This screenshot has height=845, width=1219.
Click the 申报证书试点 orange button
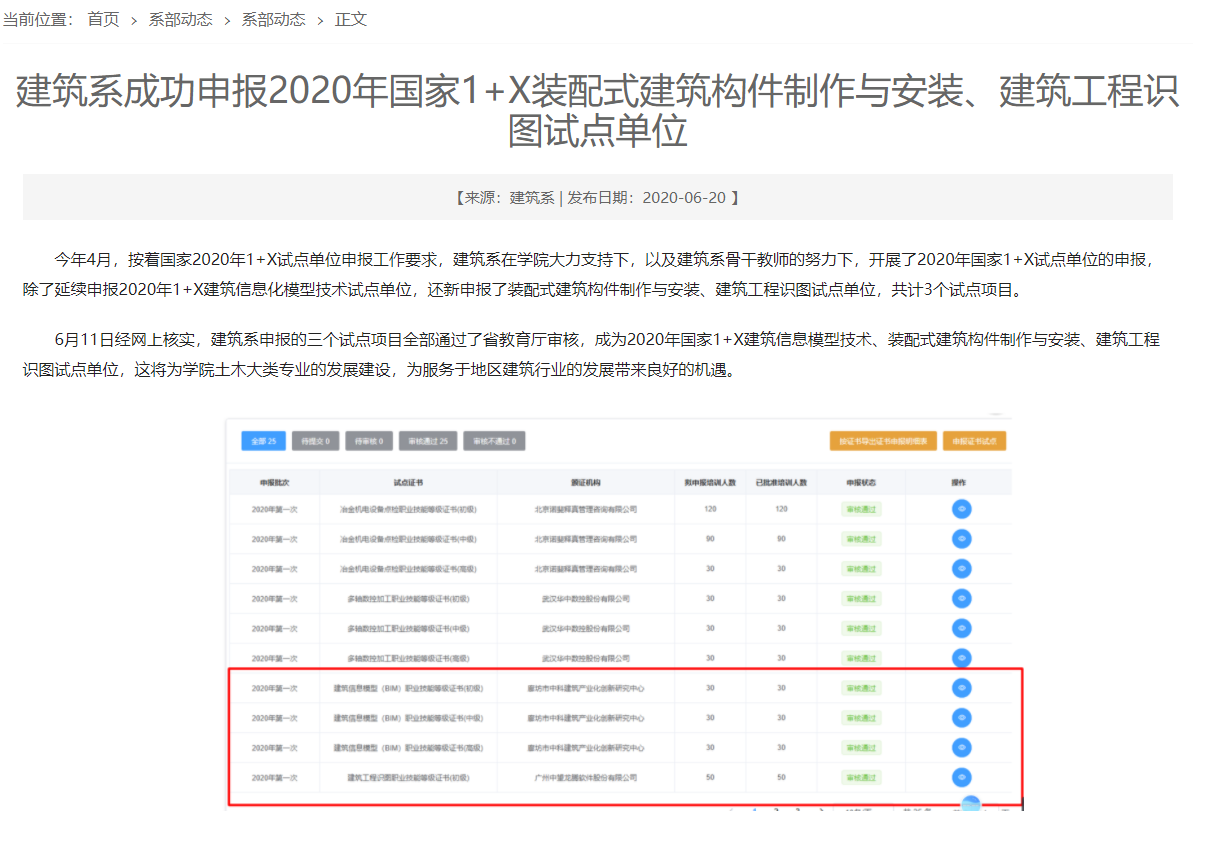coord(974,440)
